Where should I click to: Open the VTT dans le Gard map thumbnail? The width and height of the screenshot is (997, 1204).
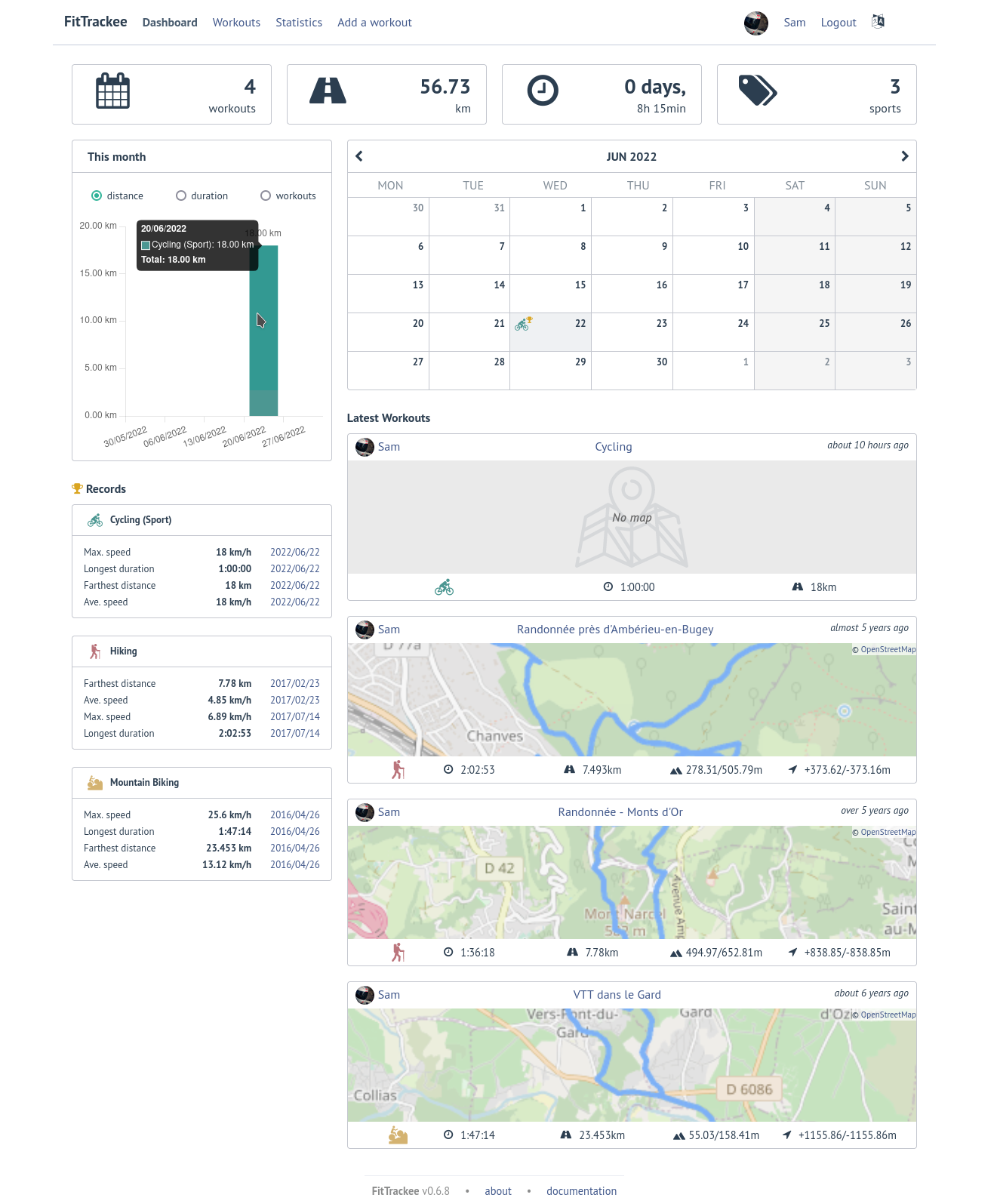(x=632, y=1065)
